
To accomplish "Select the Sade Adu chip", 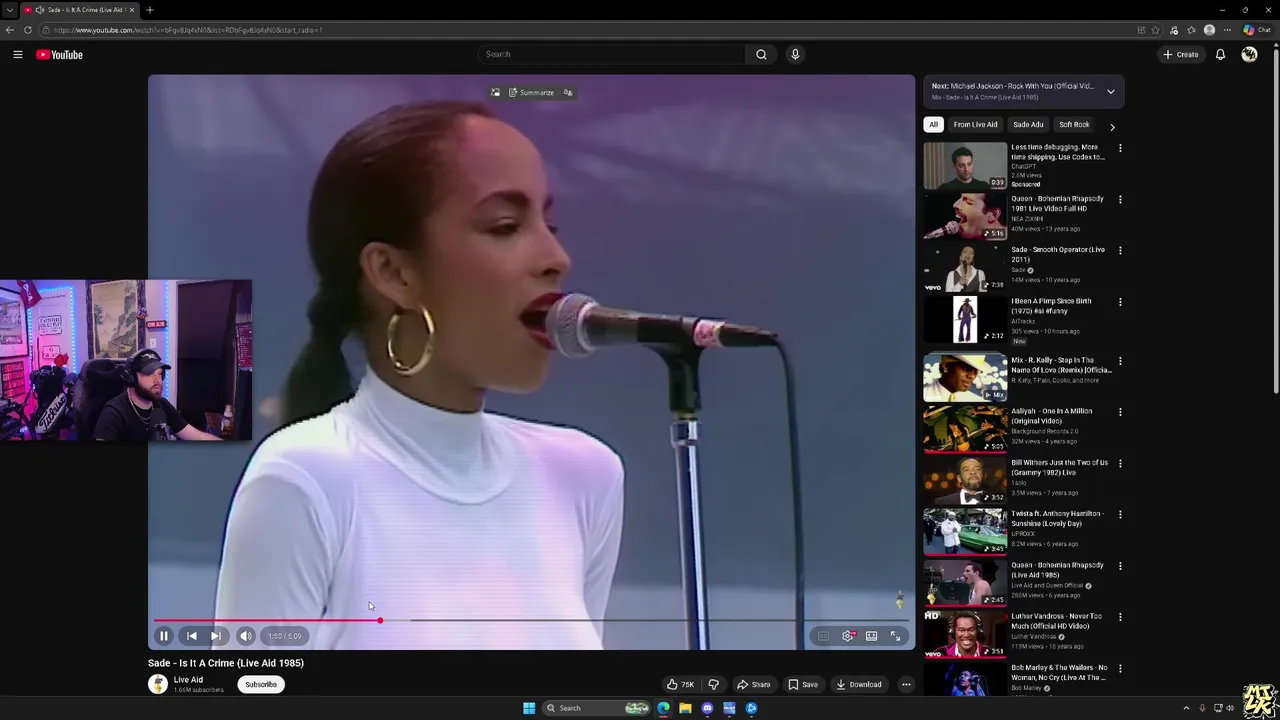I will [1028, 125].
